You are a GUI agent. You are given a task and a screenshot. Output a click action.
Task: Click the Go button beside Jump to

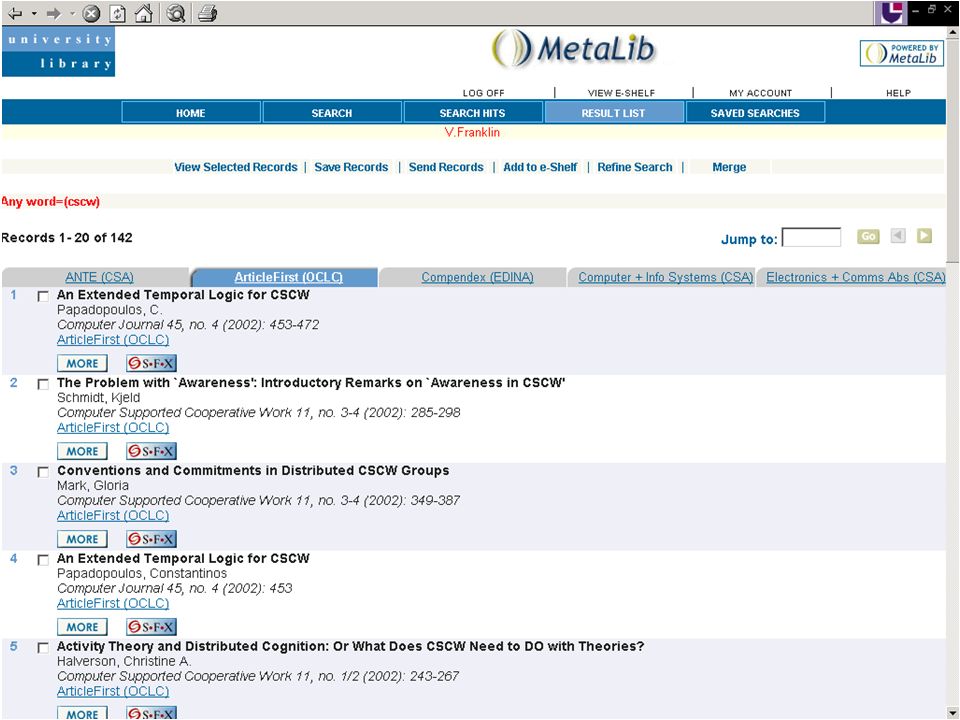point(868,236)
